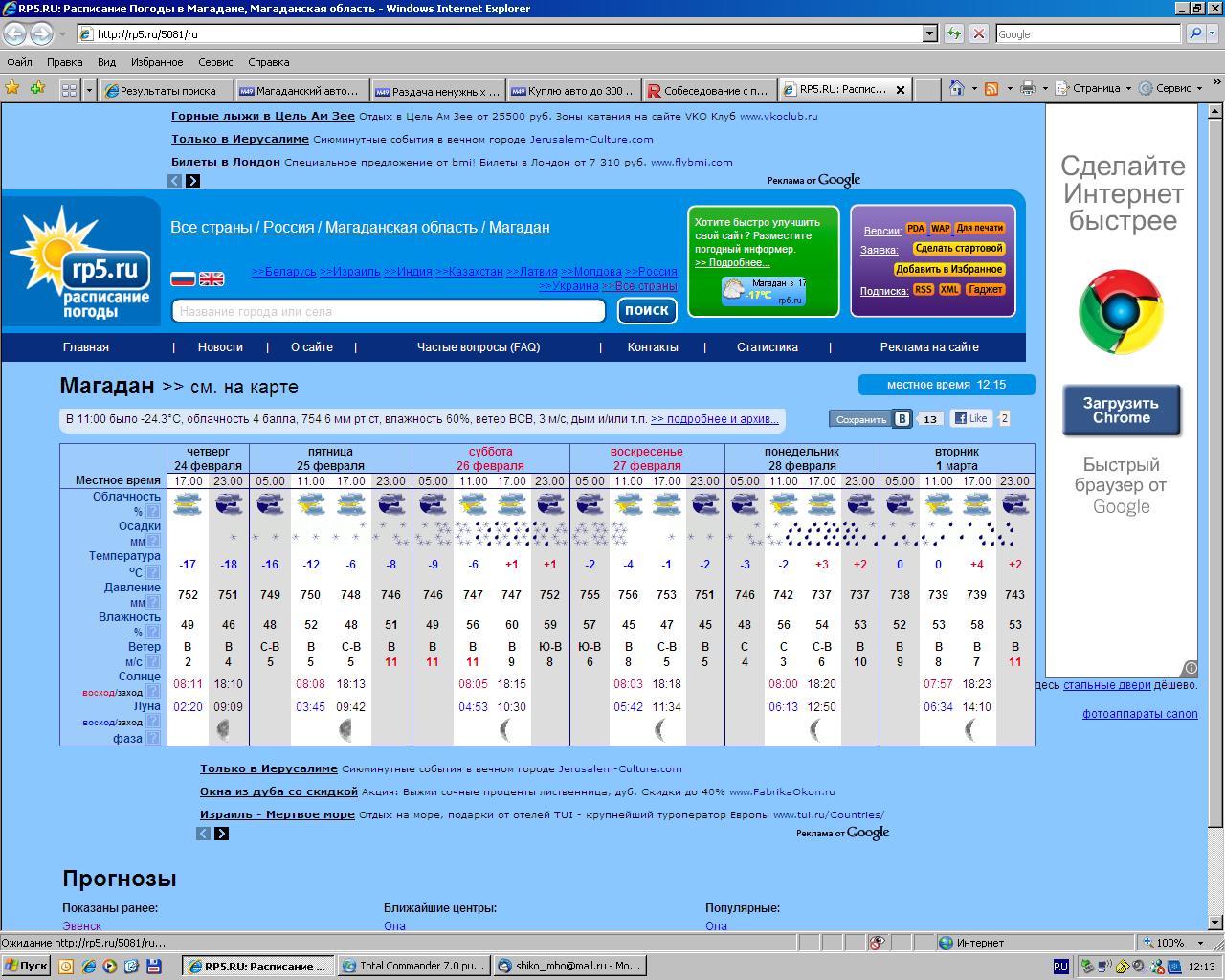Click the Home page icon in toolbar
The width and height of the screenshot is (1225, 980).
coord(956,89)
